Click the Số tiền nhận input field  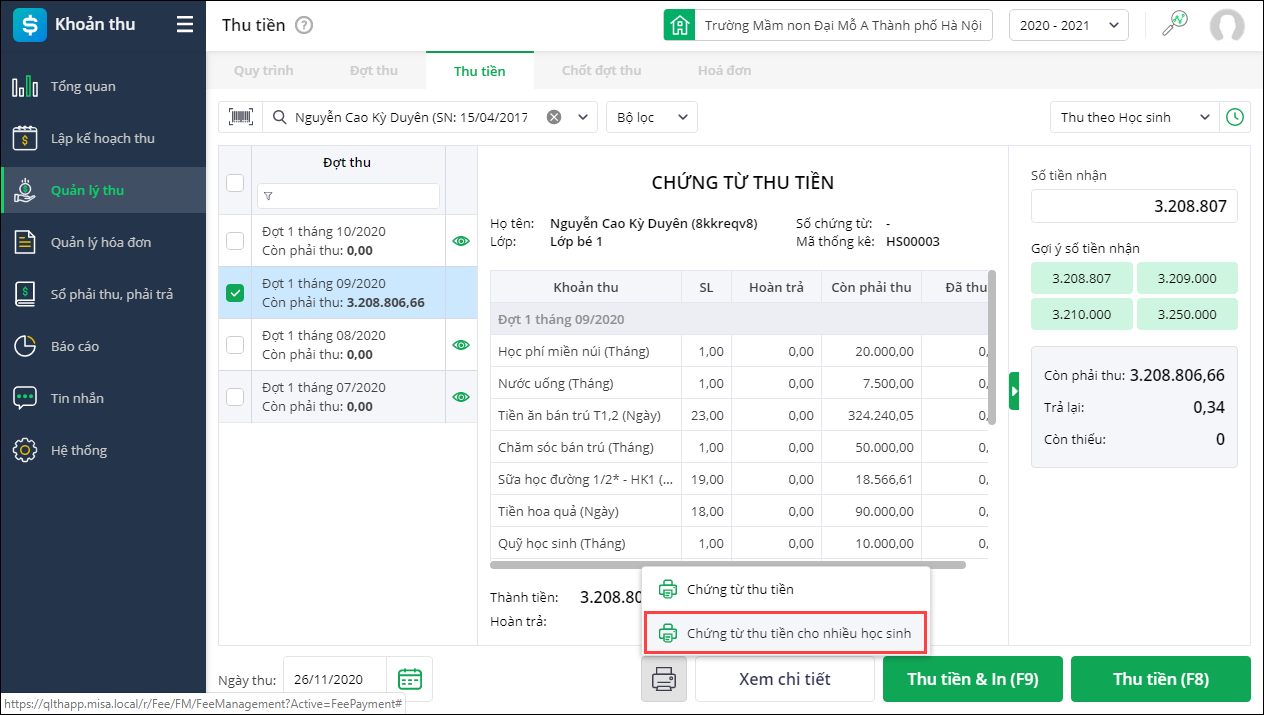1134,207
